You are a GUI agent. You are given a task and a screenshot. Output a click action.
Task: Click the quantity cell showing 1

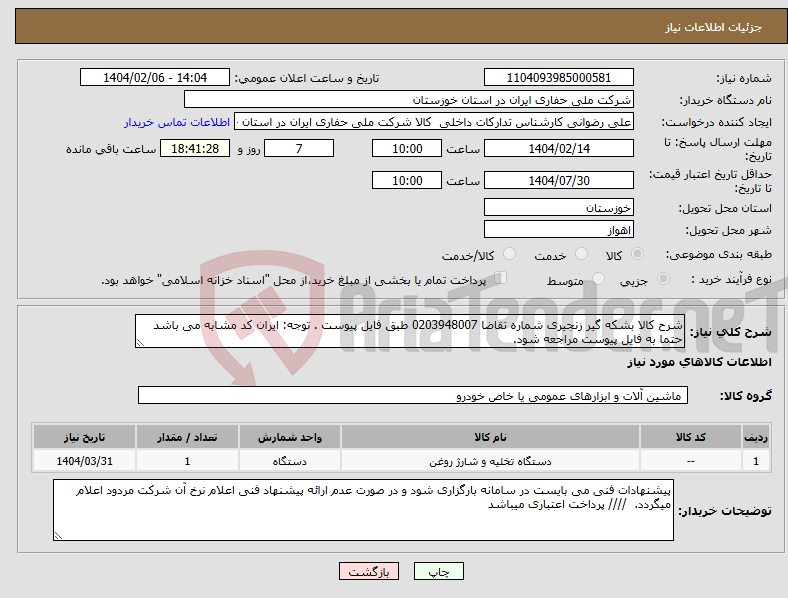click(187, 461)
